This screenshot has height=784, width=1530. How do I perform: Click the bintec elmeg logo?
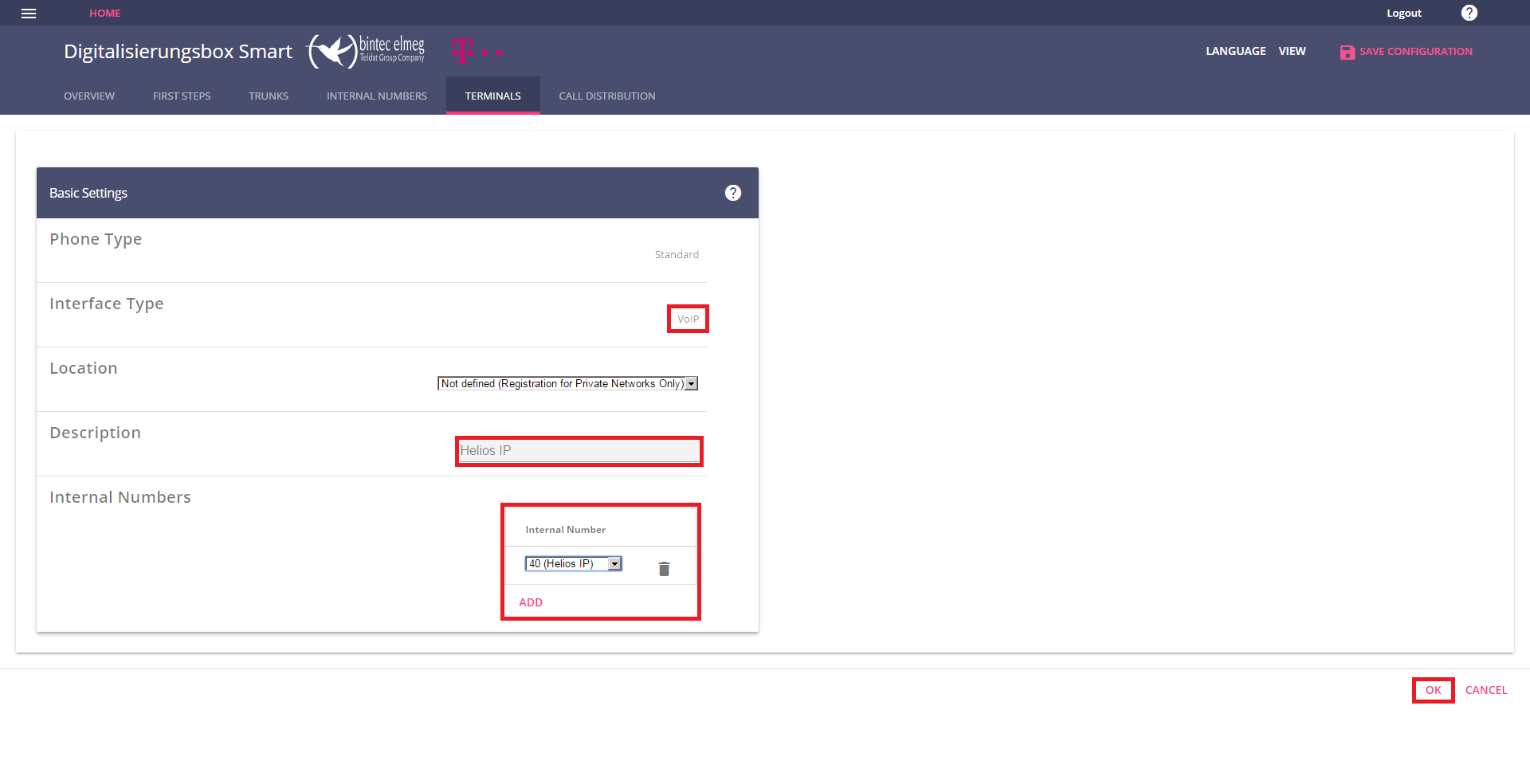pos(367,51)
